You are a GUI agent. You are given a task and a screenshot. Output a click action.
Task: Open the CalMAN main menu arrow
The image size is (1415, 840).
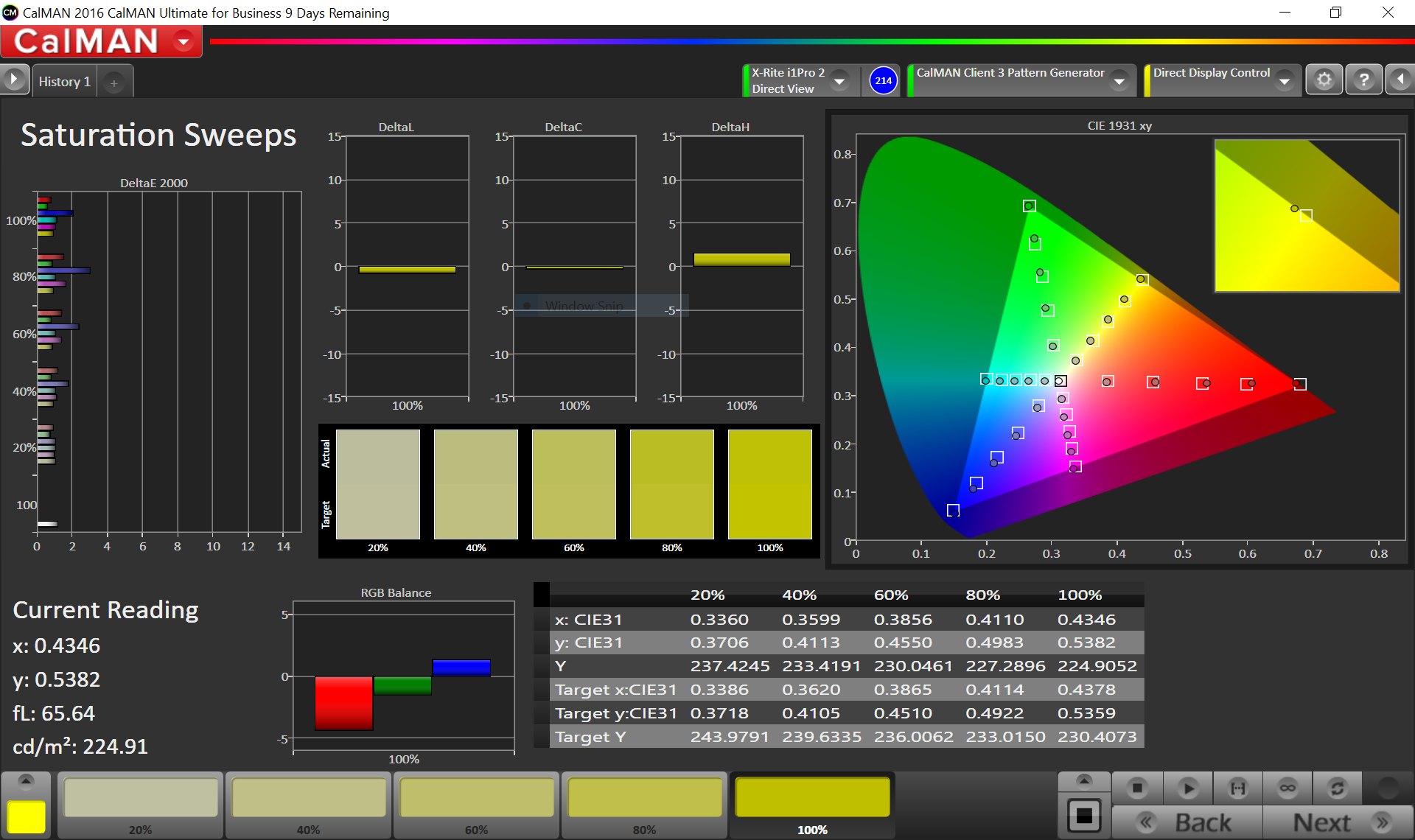coord(184,42)
